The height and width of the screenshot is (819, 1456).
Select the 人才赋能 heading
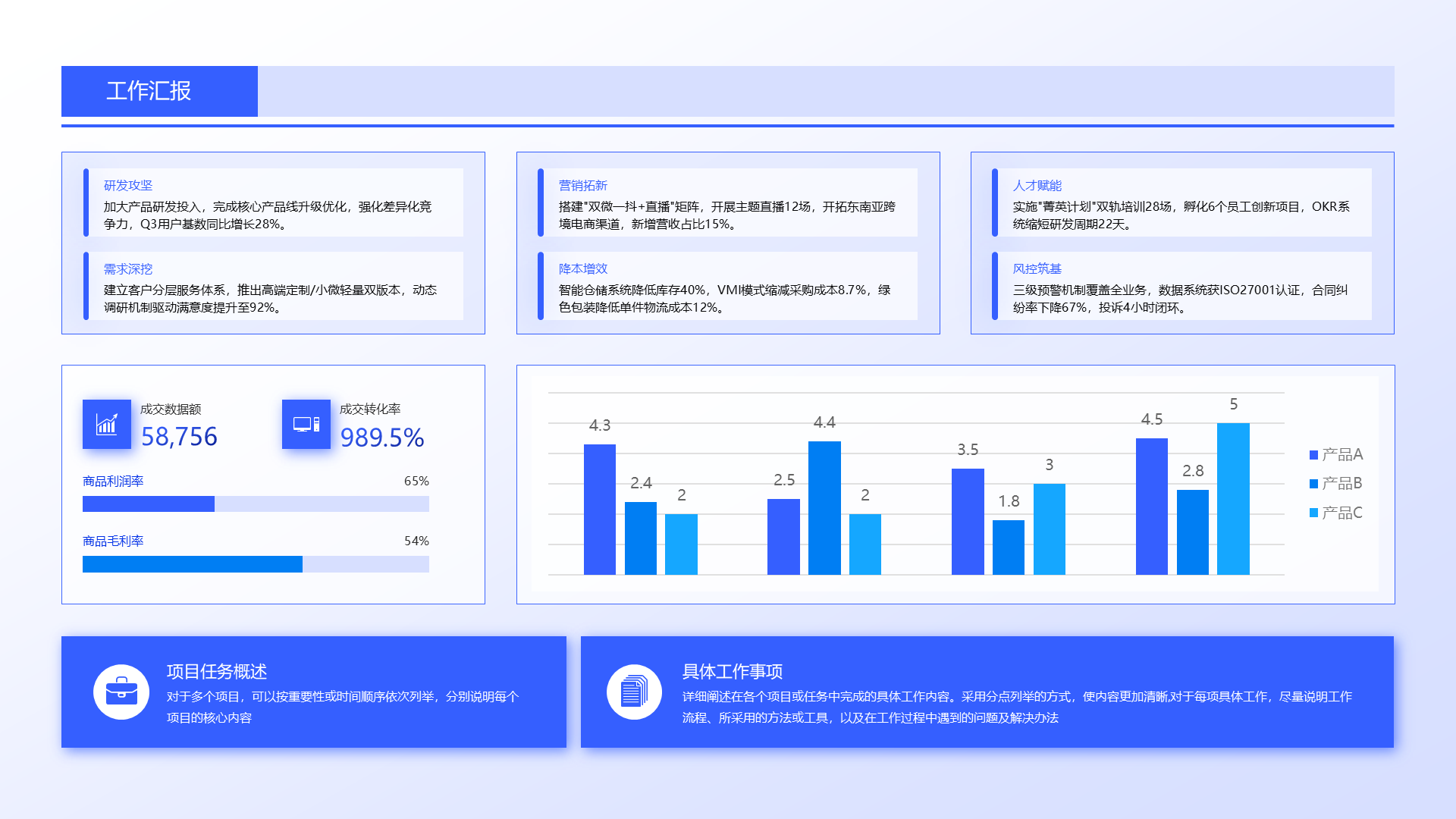coord(1037,186)
